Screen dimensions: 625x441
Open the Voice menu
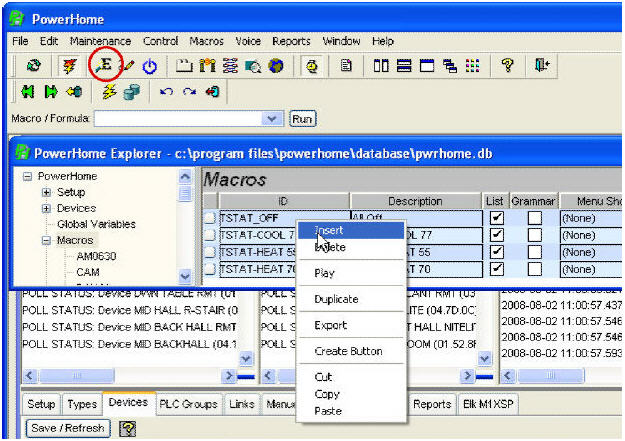click(248, 41)
